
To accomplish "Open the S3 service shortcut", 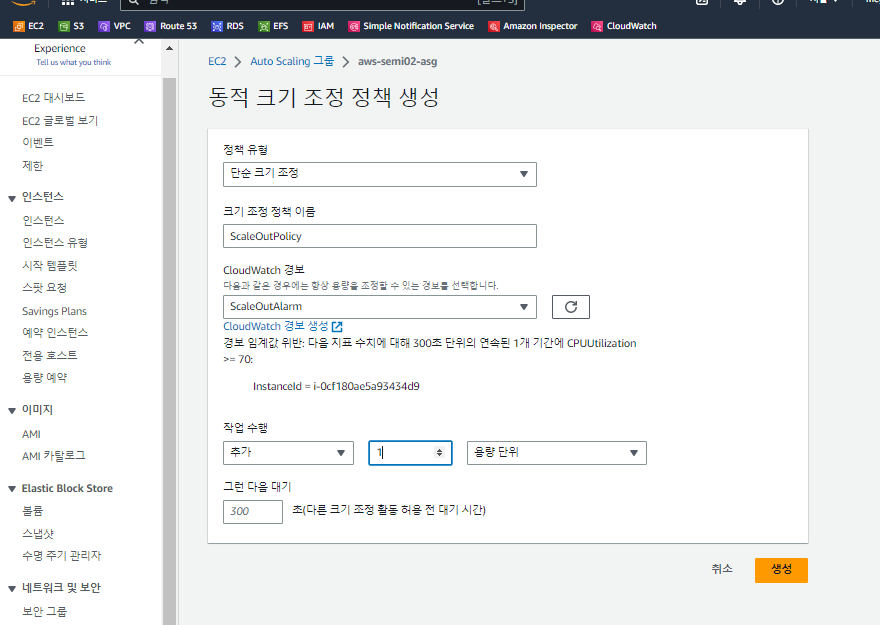I will [x=71, y=26].
